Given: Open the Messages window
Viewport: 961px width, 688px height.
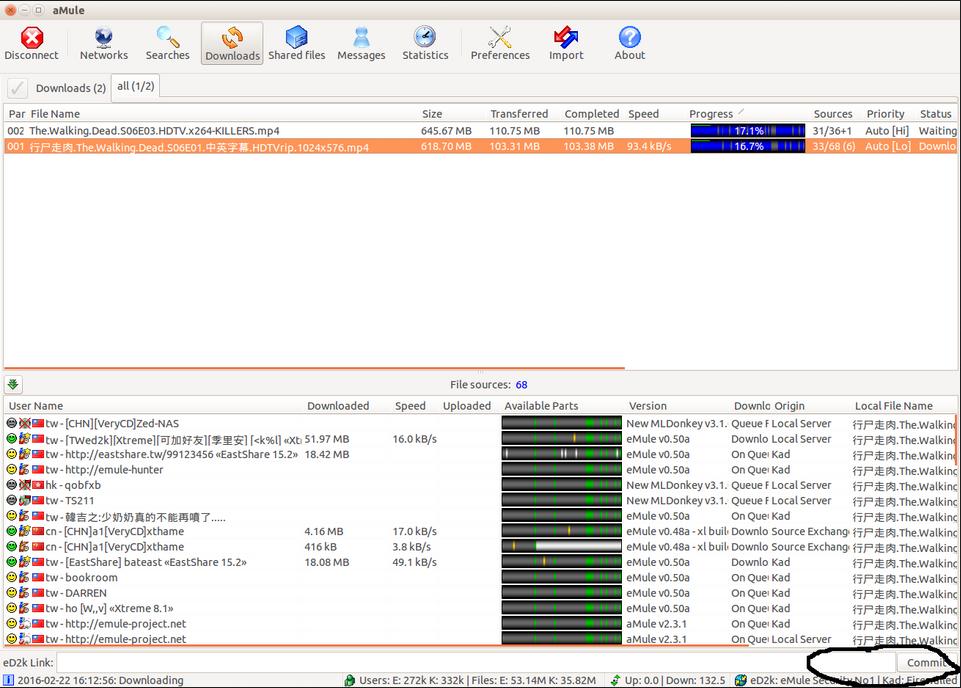Looking at the screenshot, I should [361, 44].
